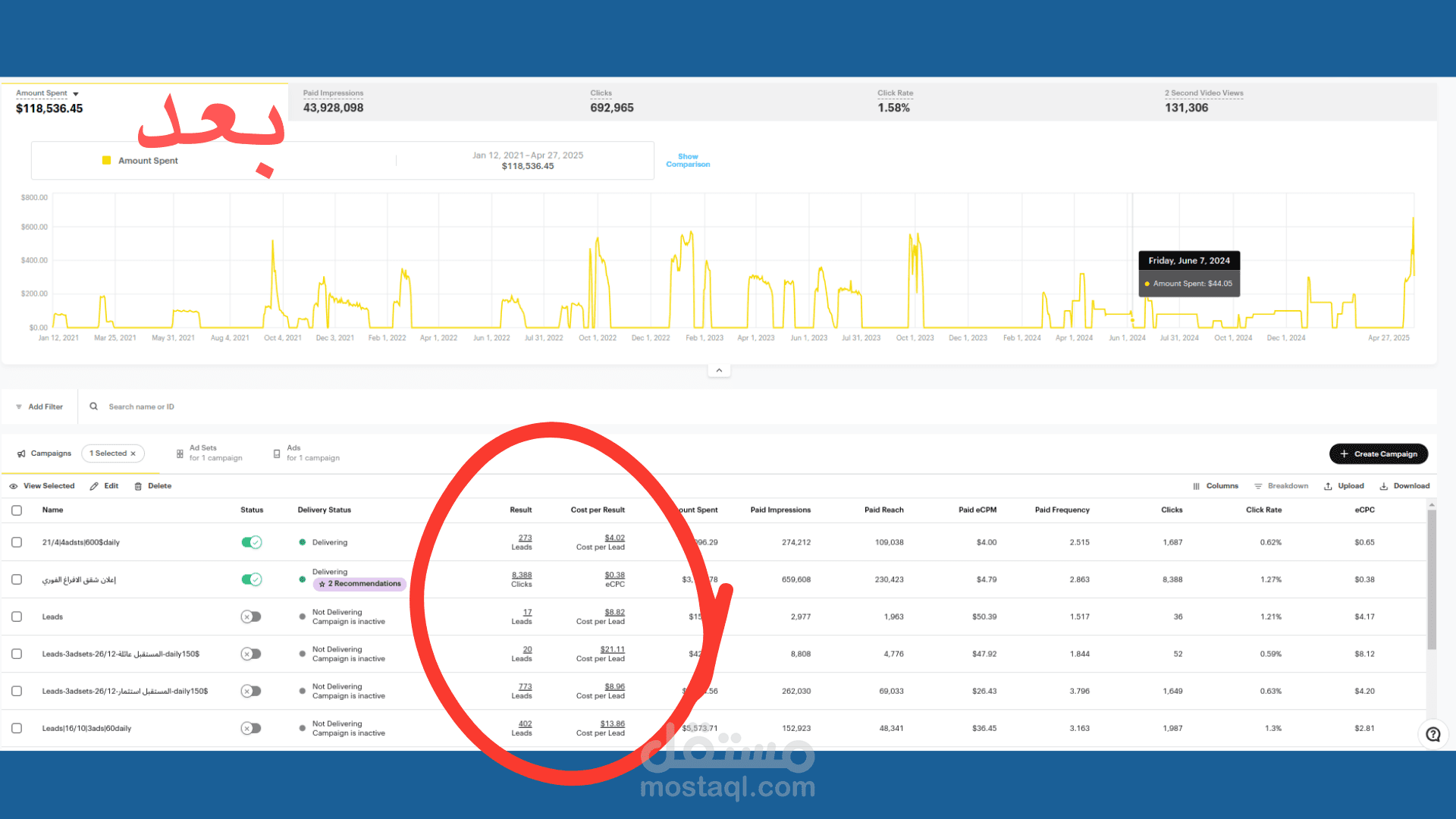Click the Add Filter funnel icon
This screenshot has width=1456, height=819.
pyautogui.click(x=19, y=407)
